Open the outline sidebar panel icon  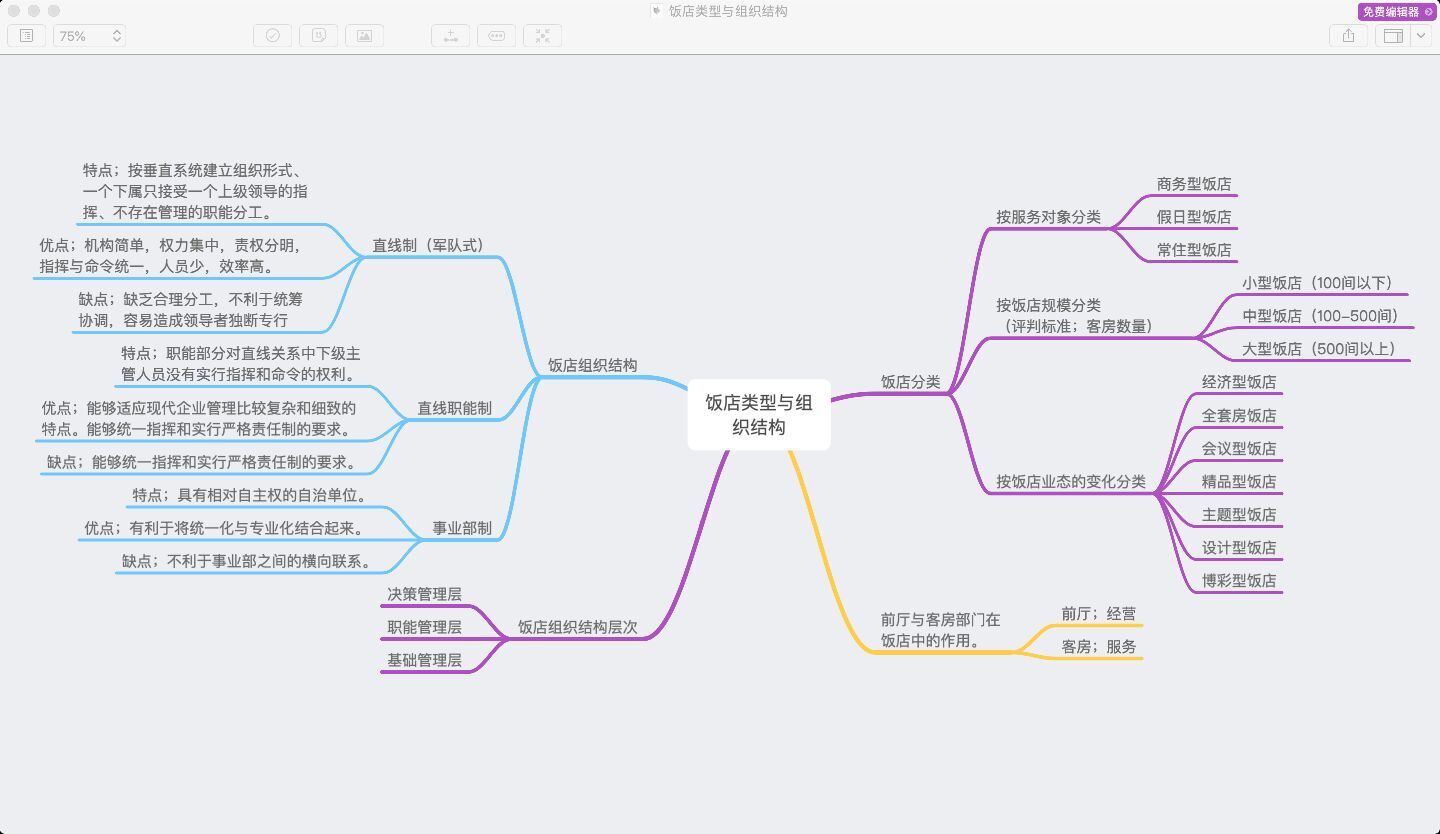click(x=26, y=36)
